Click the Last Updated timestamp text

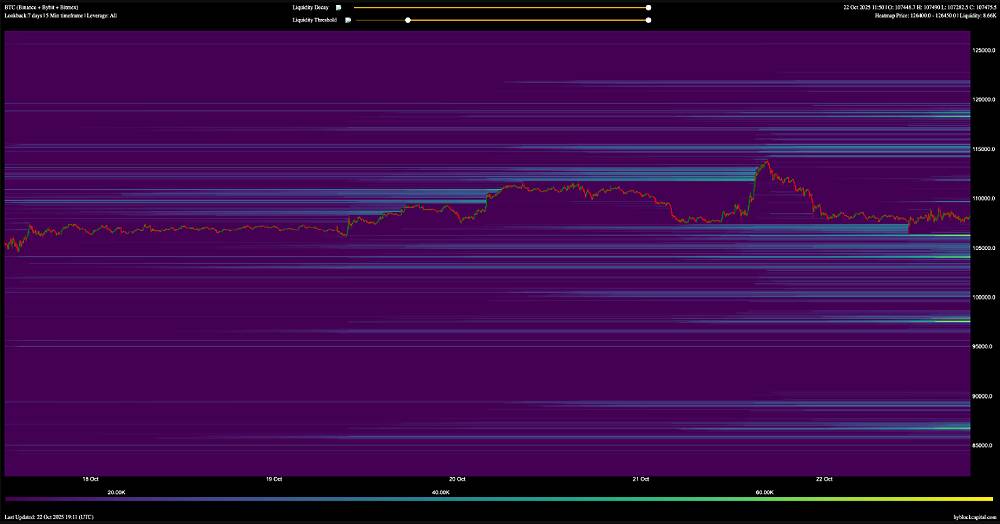tap(49, 517)
